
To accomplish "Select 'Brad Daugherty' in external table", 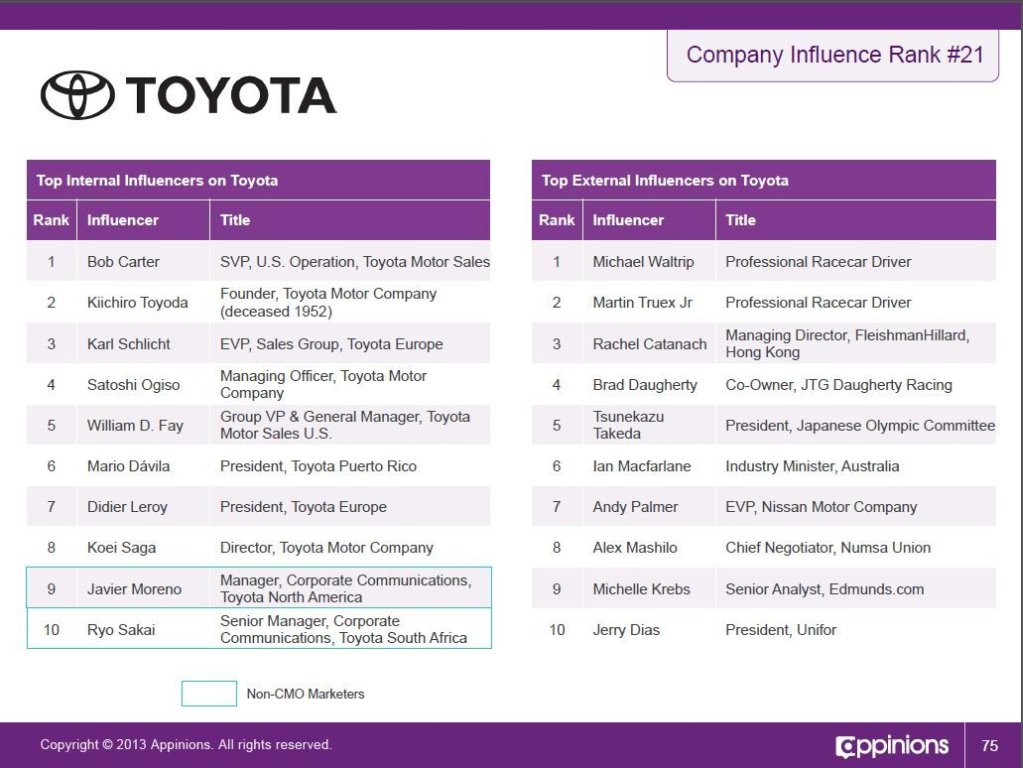I will (x=645, y=385).
